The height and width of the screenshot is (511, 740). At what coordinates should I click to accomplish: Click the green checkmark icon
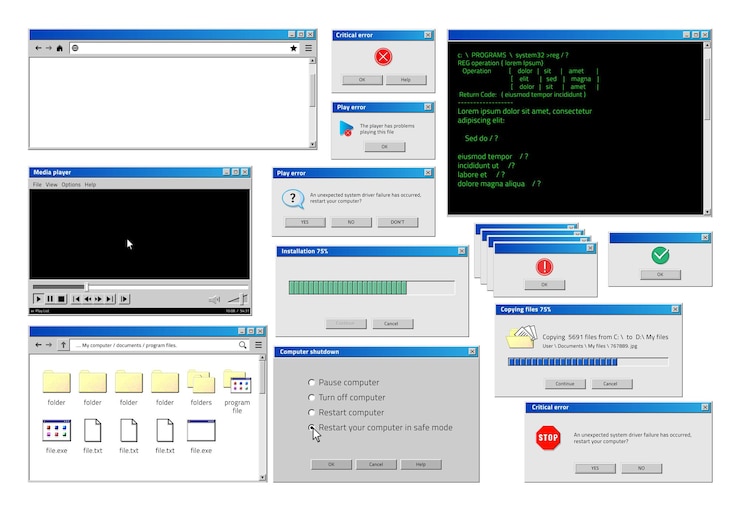[660, 255]
